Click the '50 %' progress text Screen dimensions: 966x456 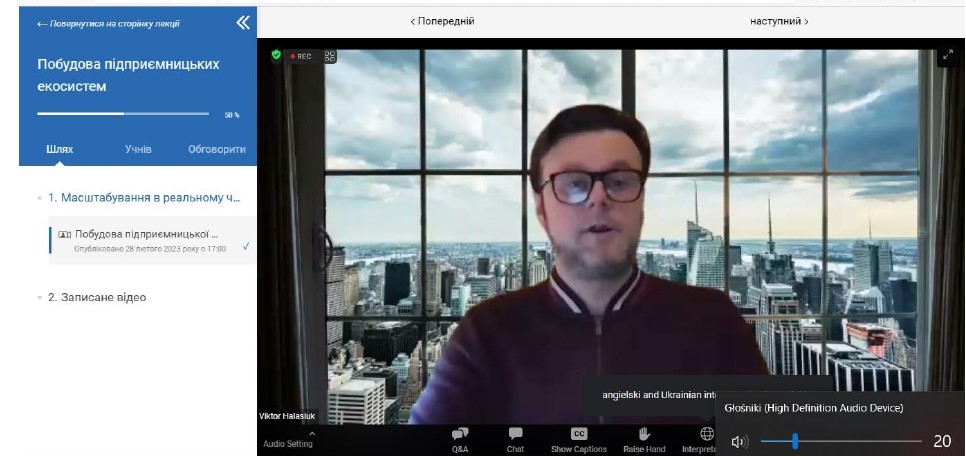232,115
